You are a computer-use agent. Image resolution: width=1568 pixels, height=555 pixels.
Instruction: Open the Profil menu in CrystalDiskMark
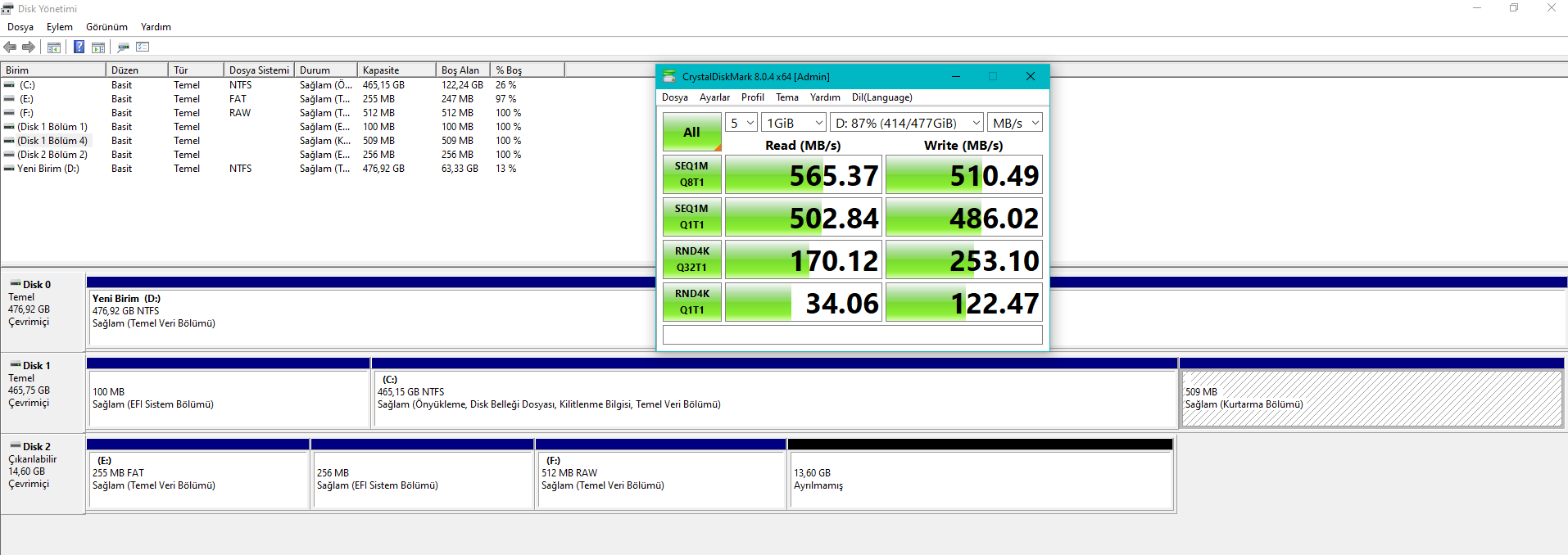(x=753, y=97)
